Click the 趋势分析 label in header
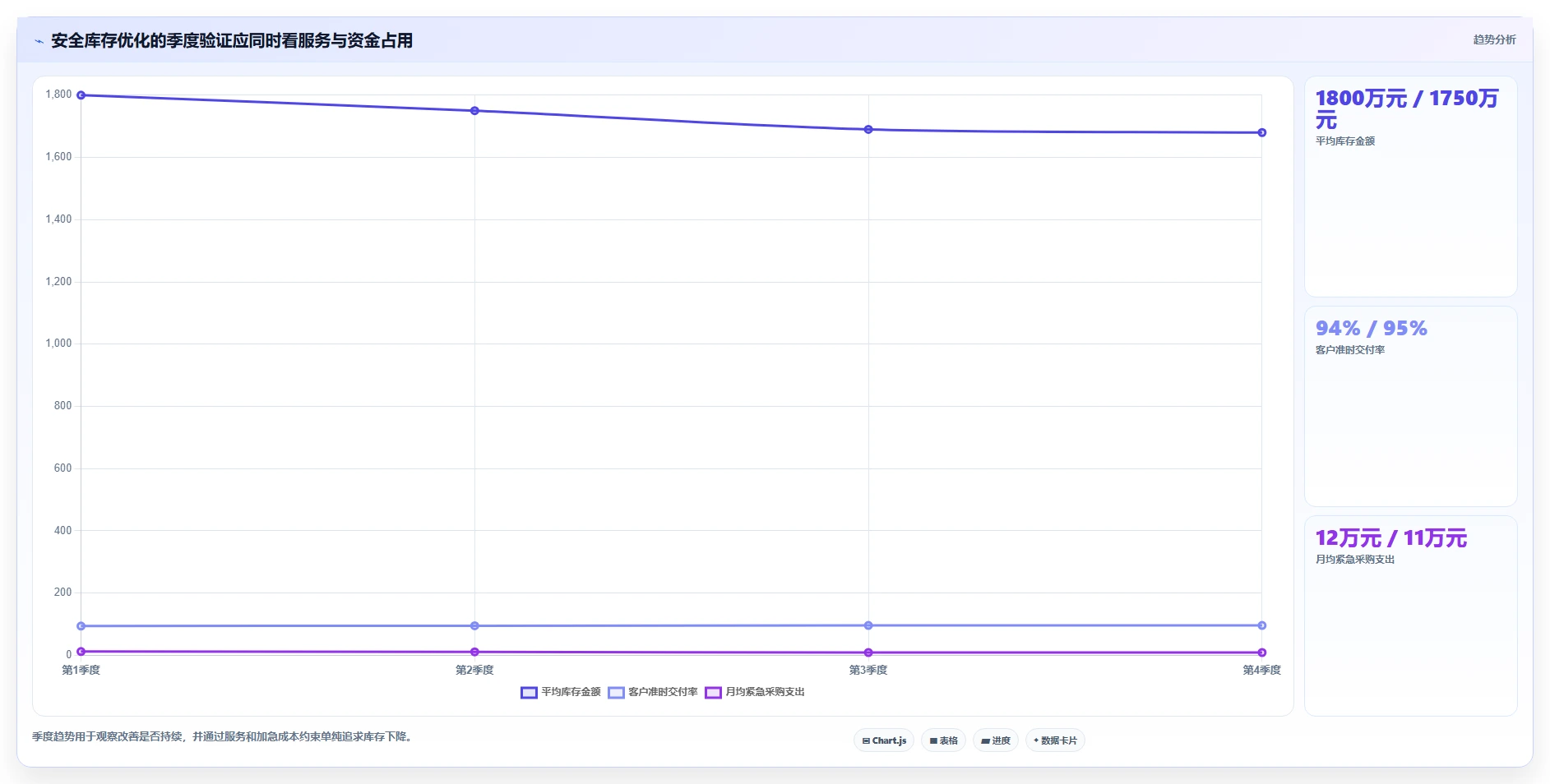 pos(1494,39)
